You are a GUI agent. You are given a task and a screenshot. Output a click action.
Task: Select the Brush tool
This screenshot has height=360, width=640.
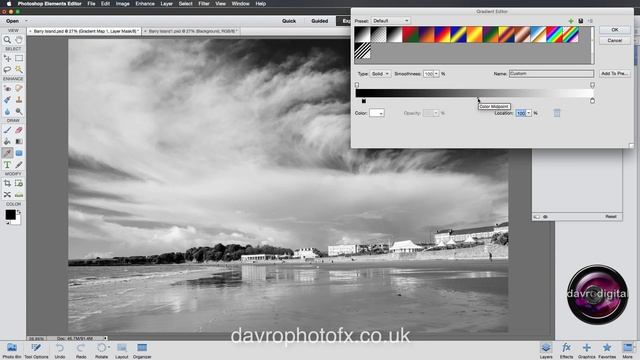pyautogui.click(x=7, y=130)
